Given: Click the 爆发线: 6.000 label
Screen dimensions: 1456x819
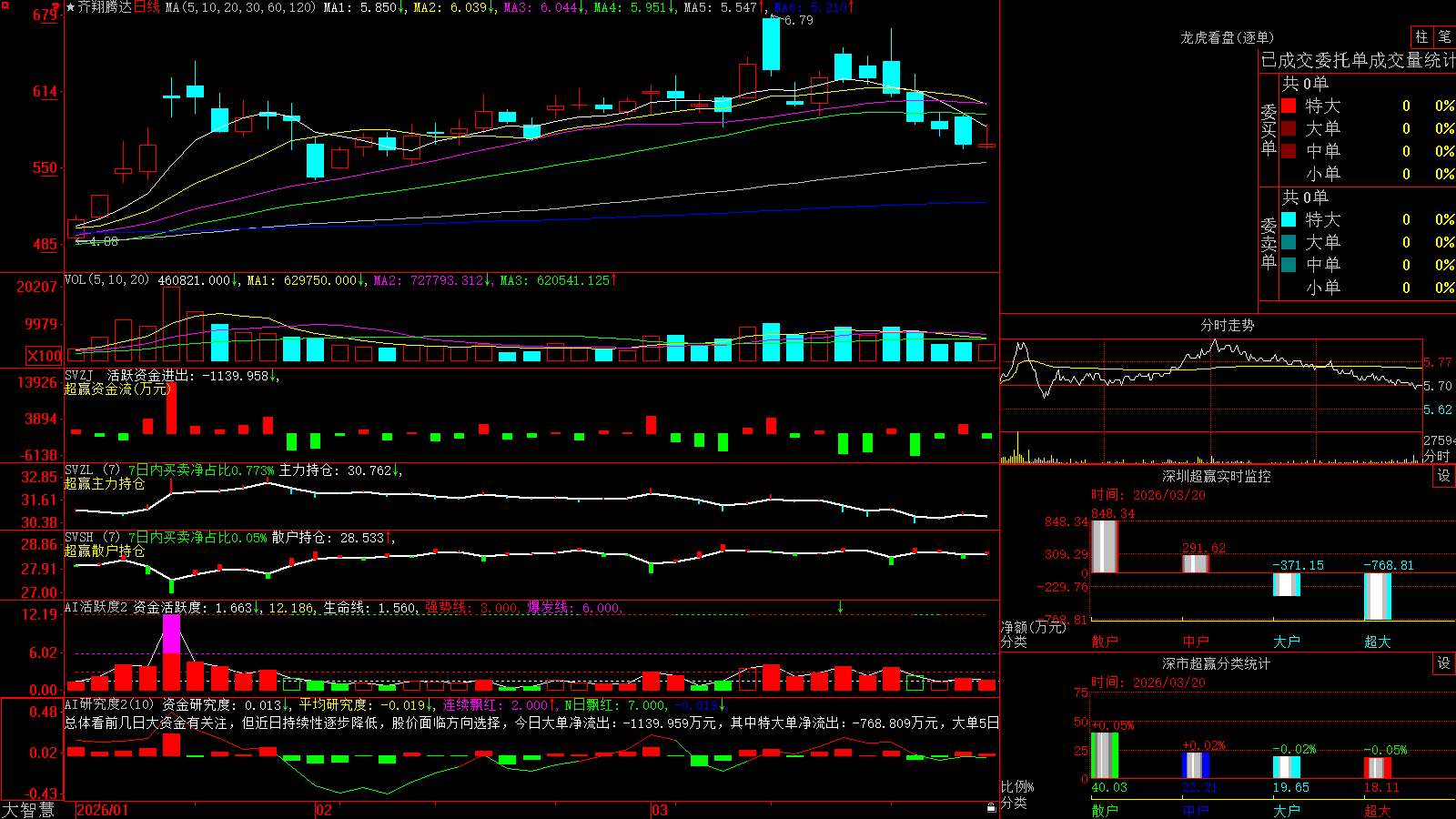Looking at the screenshot, I should pyautogui.click(x=574, y=608).
